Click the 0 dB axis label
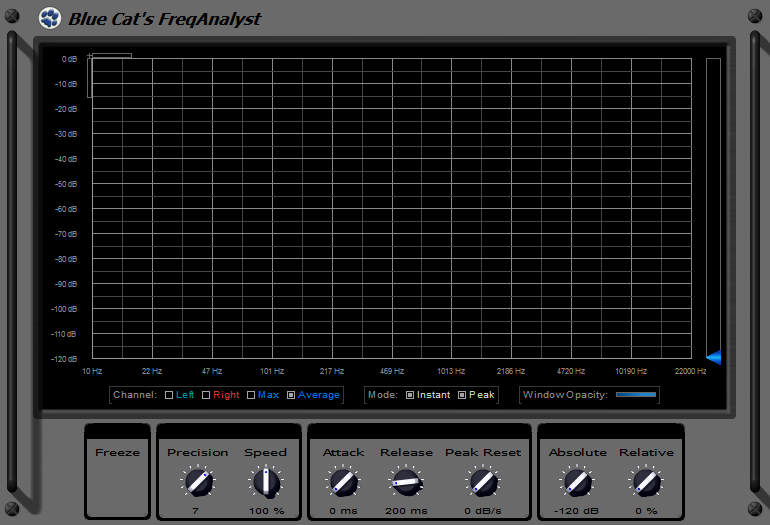Image resolution: width=770 pixels, height=525 pixels. (69, 59)
